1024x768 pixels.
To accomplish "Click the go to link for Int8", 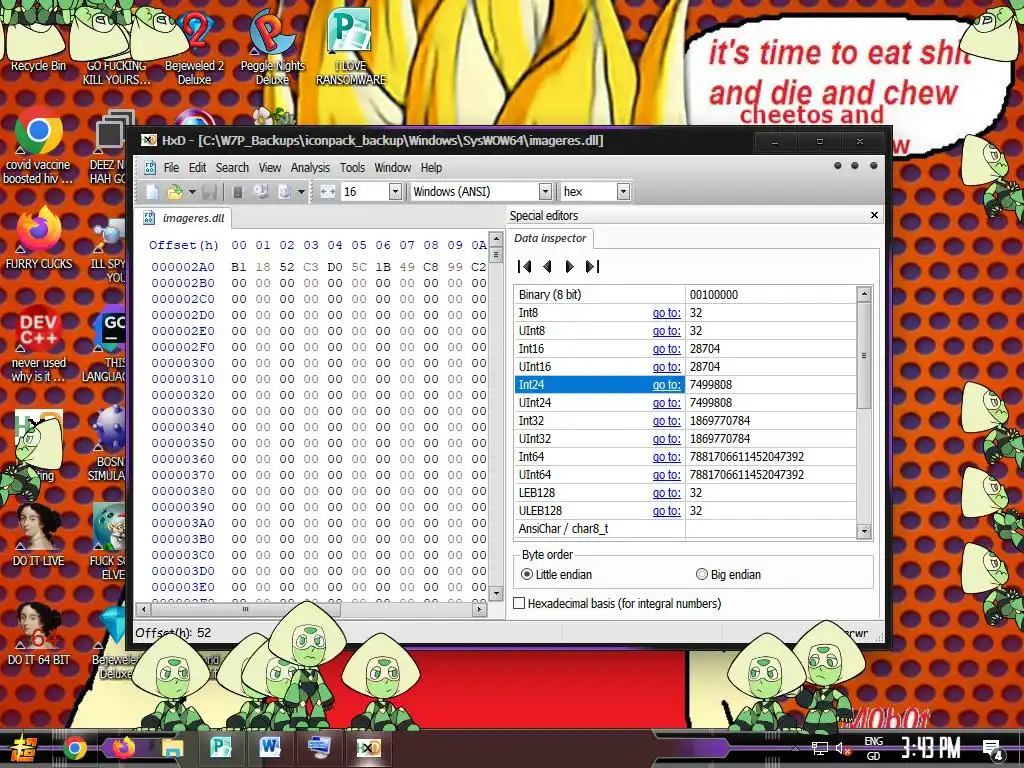I will (666, 313).
